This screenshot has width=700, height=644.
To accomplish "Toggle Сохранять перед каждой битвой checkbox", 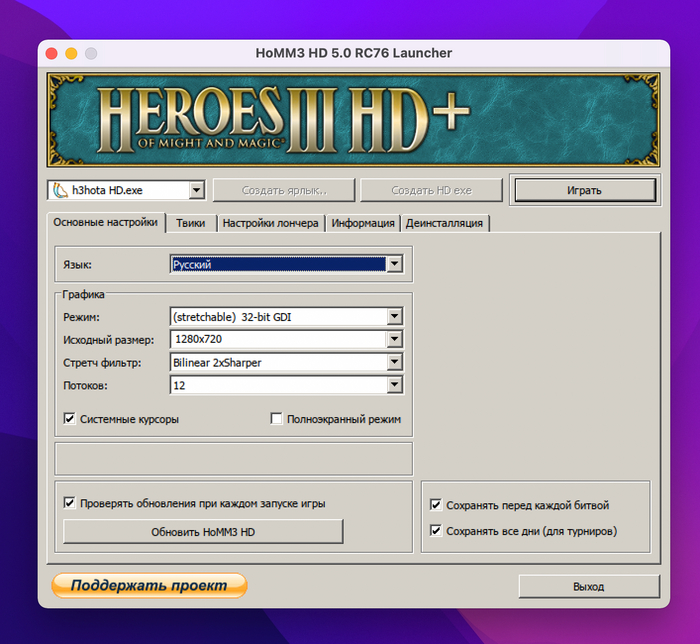I will pos(436,505).
